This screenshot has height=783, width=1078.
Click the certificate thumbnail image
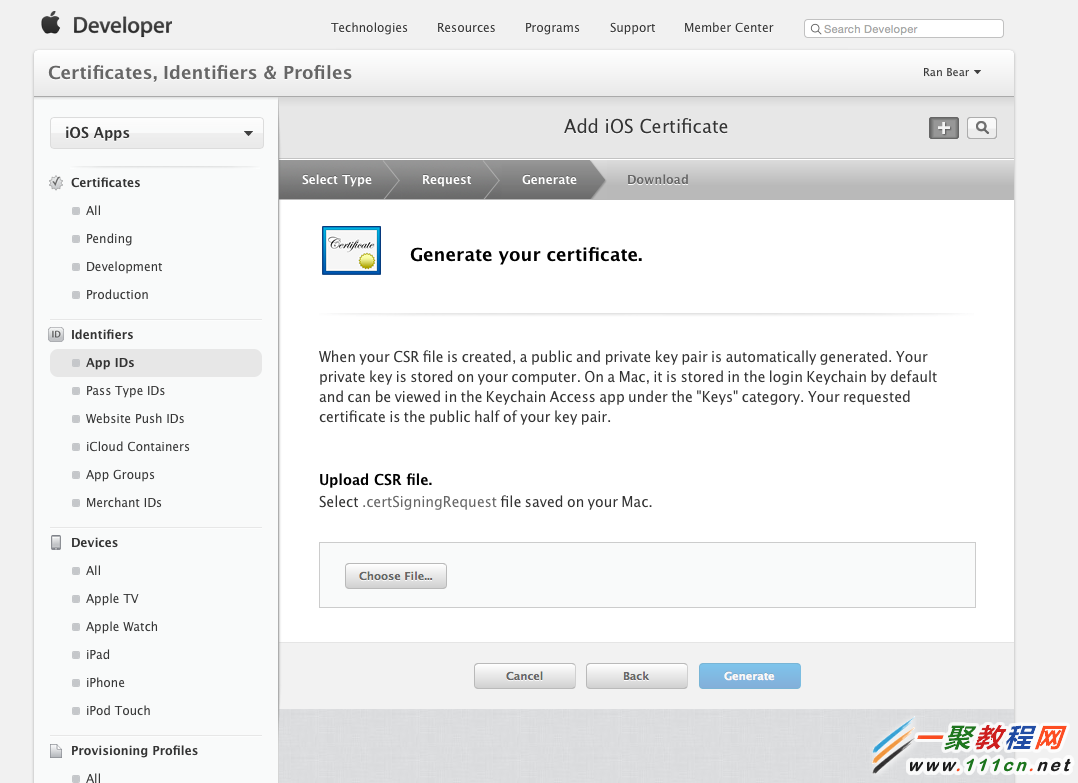coord(351,250)
